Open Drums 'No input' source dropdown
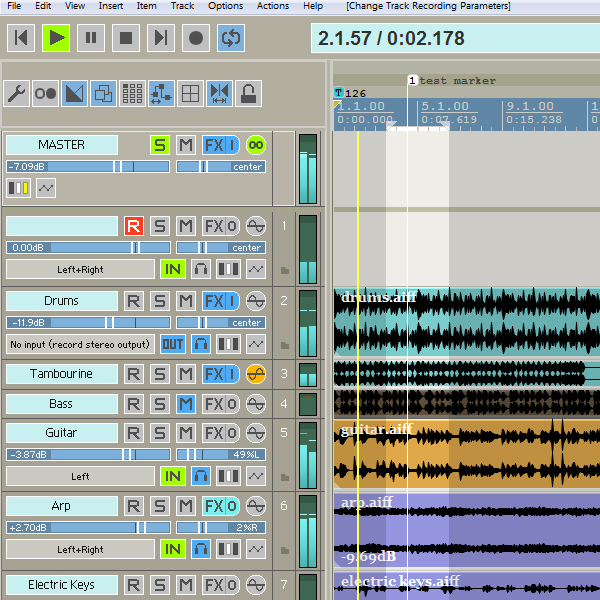 coord(80,344)
